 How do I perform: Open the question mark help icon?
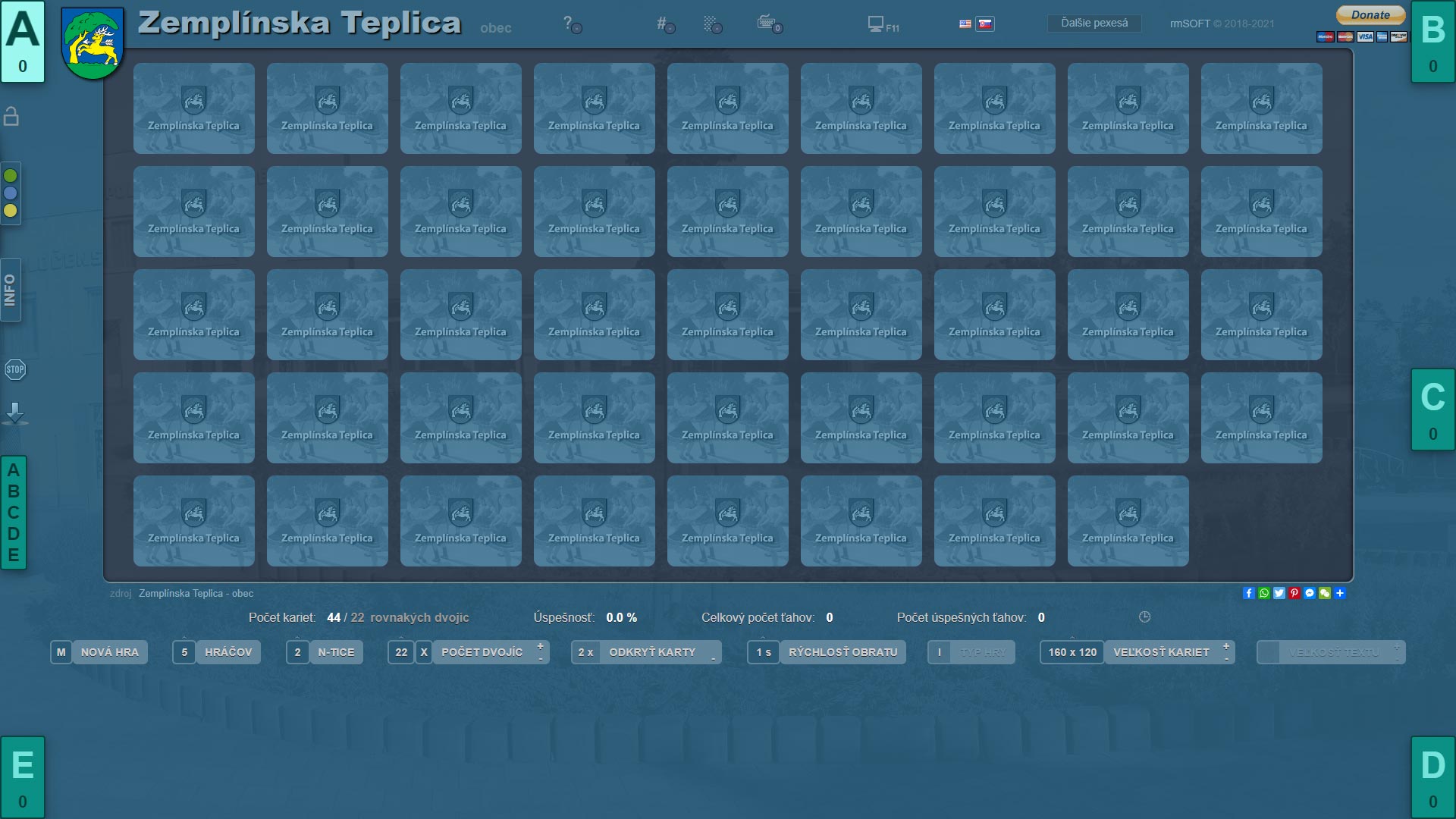[x=572, y=24]
